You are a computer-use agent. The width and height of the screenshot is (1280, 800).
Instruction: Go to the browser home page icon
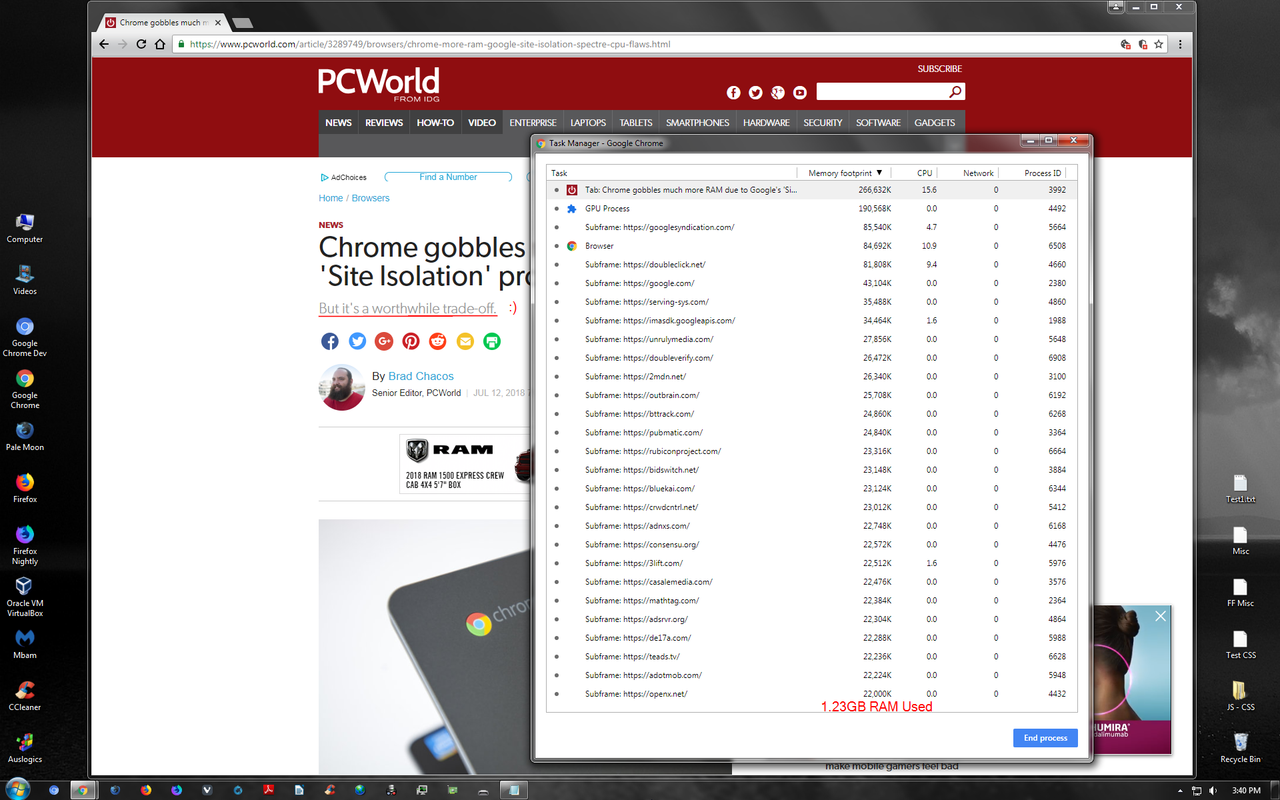[159, 44]
